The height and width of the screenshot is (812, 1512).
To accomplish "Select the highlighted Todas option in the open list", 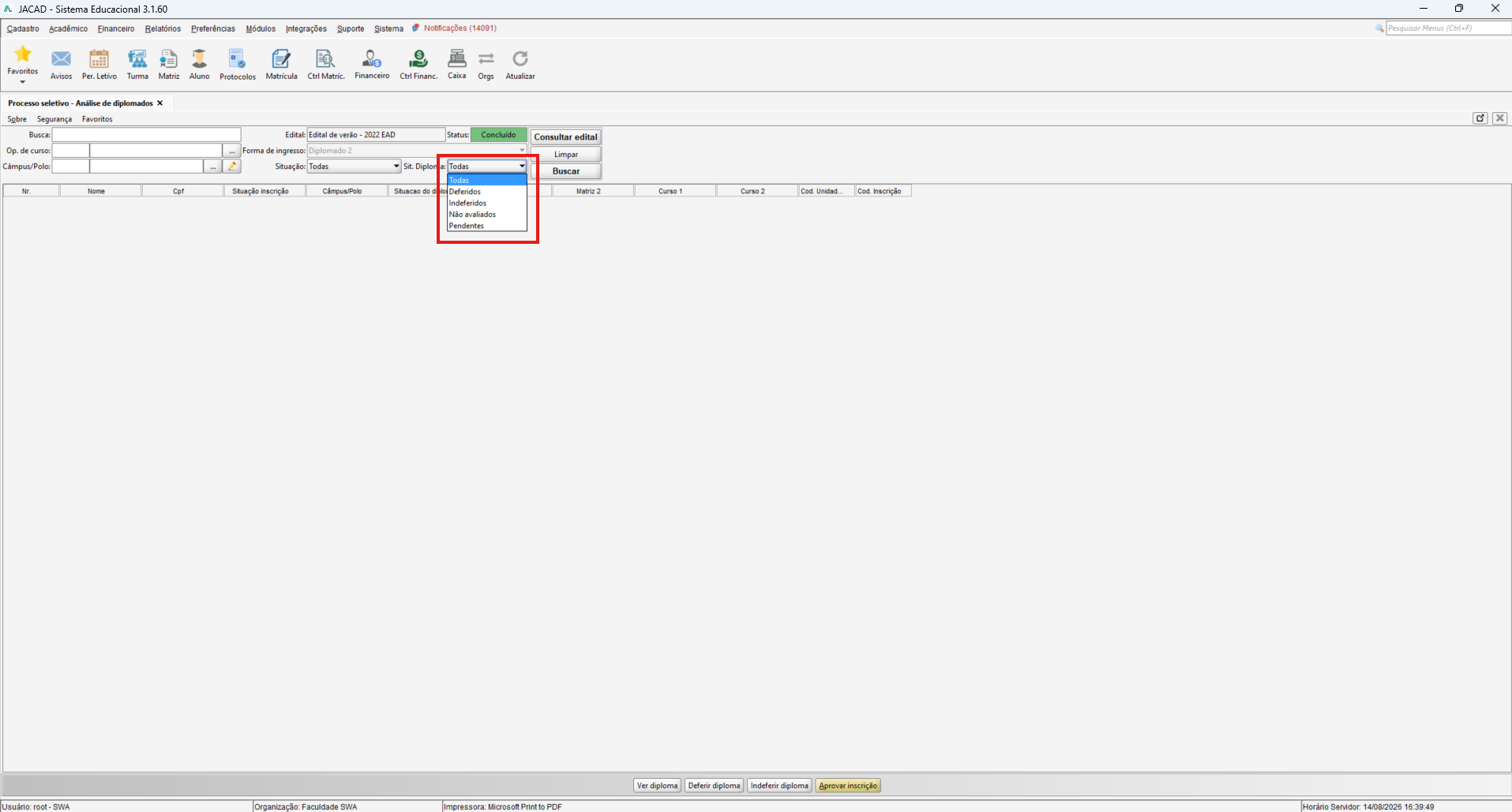I will (x=487, y=180).
